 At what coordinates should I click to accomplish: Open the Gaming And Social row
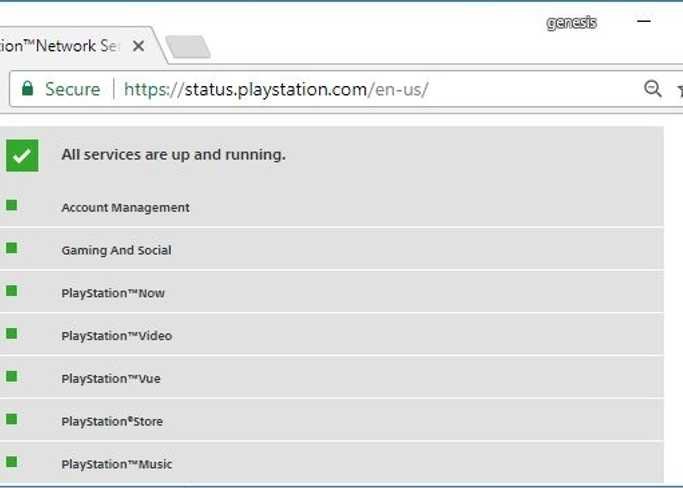point(331,249)
